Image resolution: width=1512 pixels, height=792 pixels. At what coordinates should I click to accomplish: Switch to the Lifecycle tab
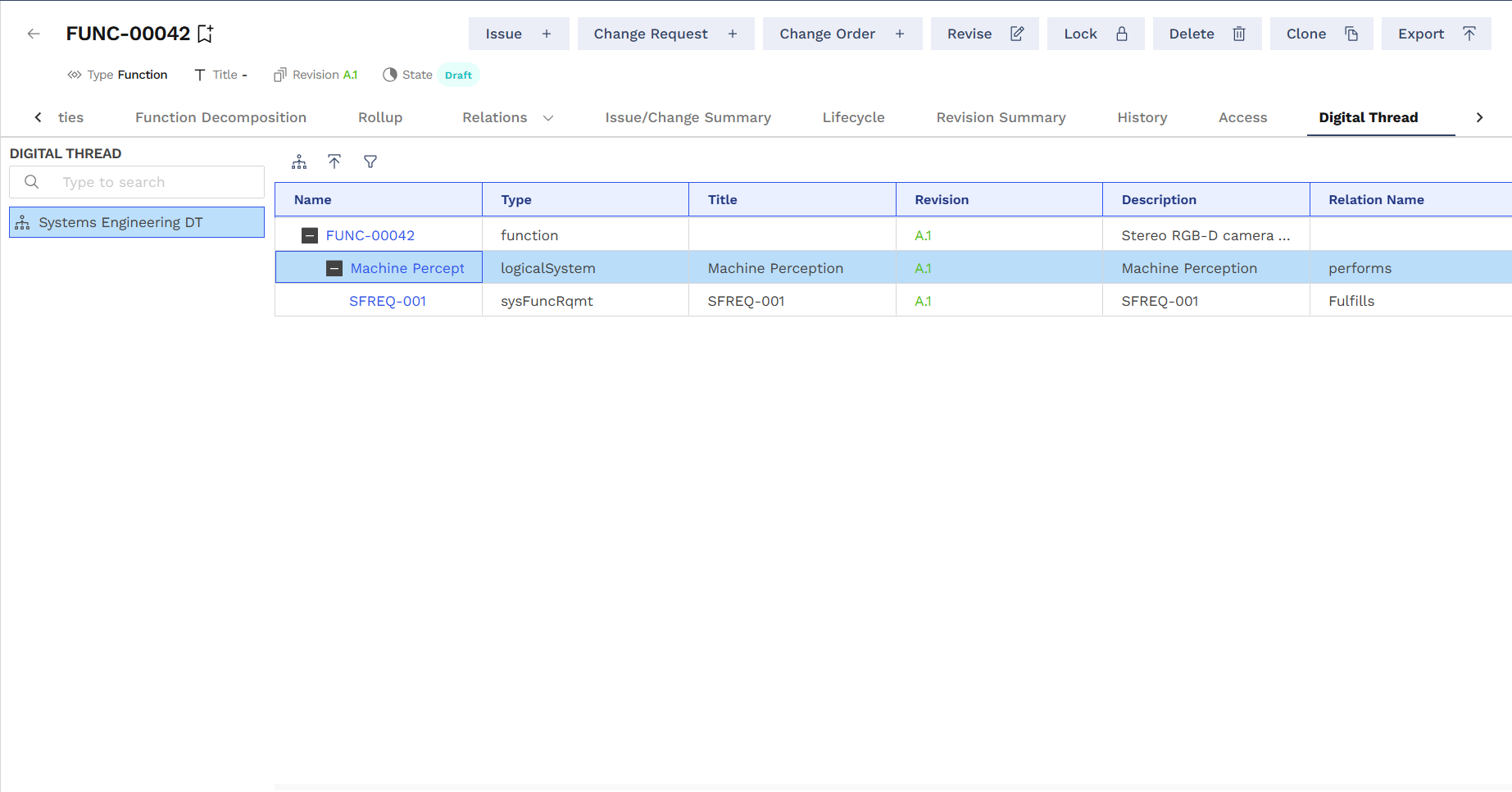pyautogui.click(x=853, y=117)
